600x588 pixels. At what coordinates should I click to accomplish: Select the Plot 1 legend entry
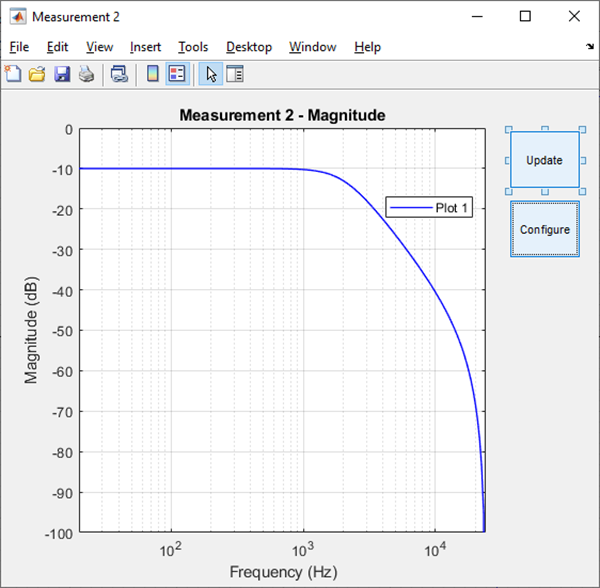428,208
